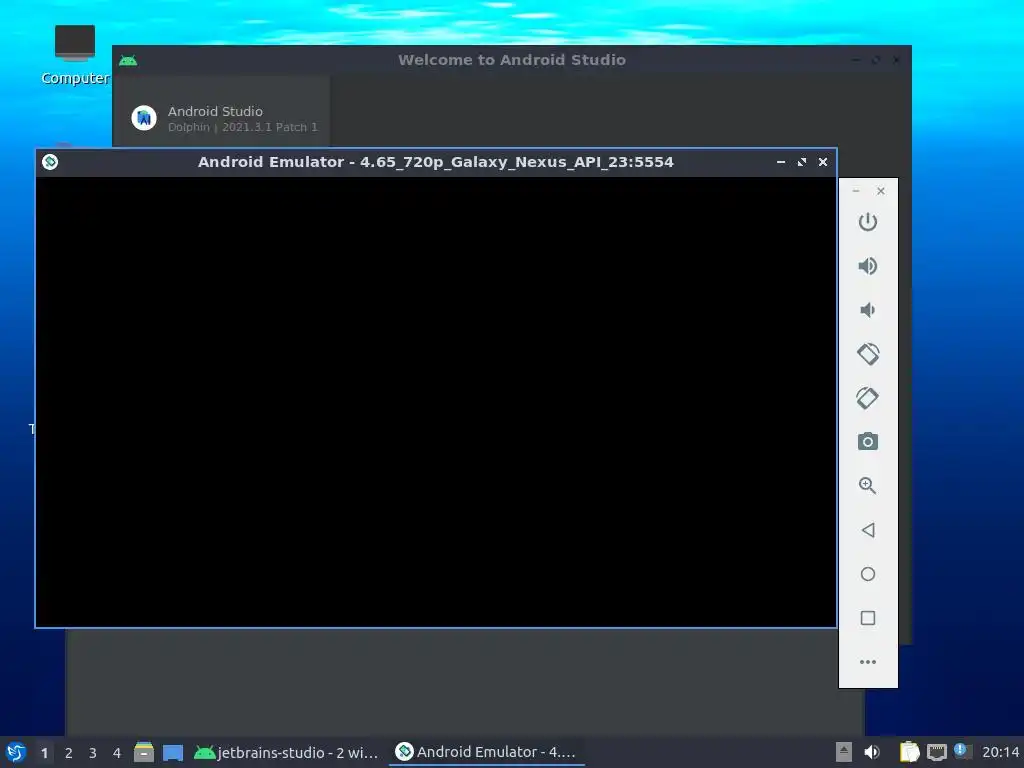This screenshot has width=1024, height=768.
Task: Open the Computer desktop icon
Action: click(x=74, y=55)
